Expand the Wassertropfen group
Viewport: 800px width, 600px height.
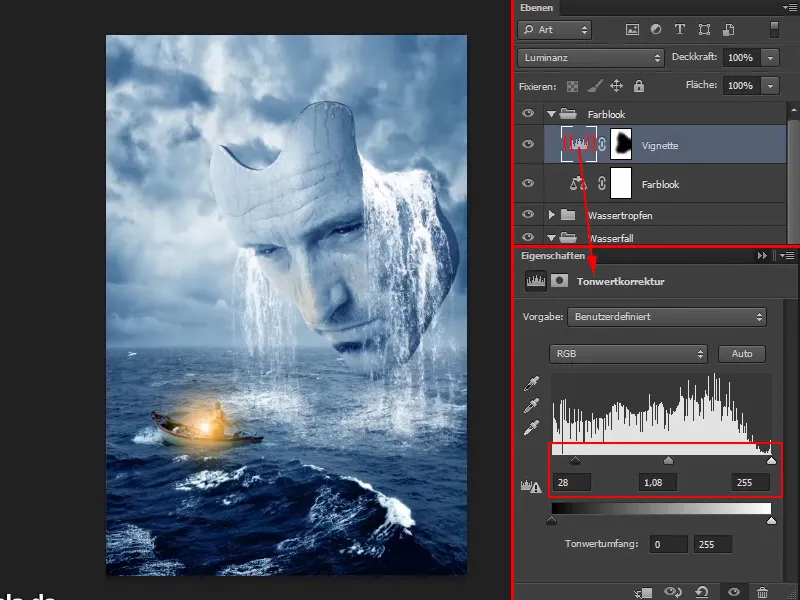[552, 215]
